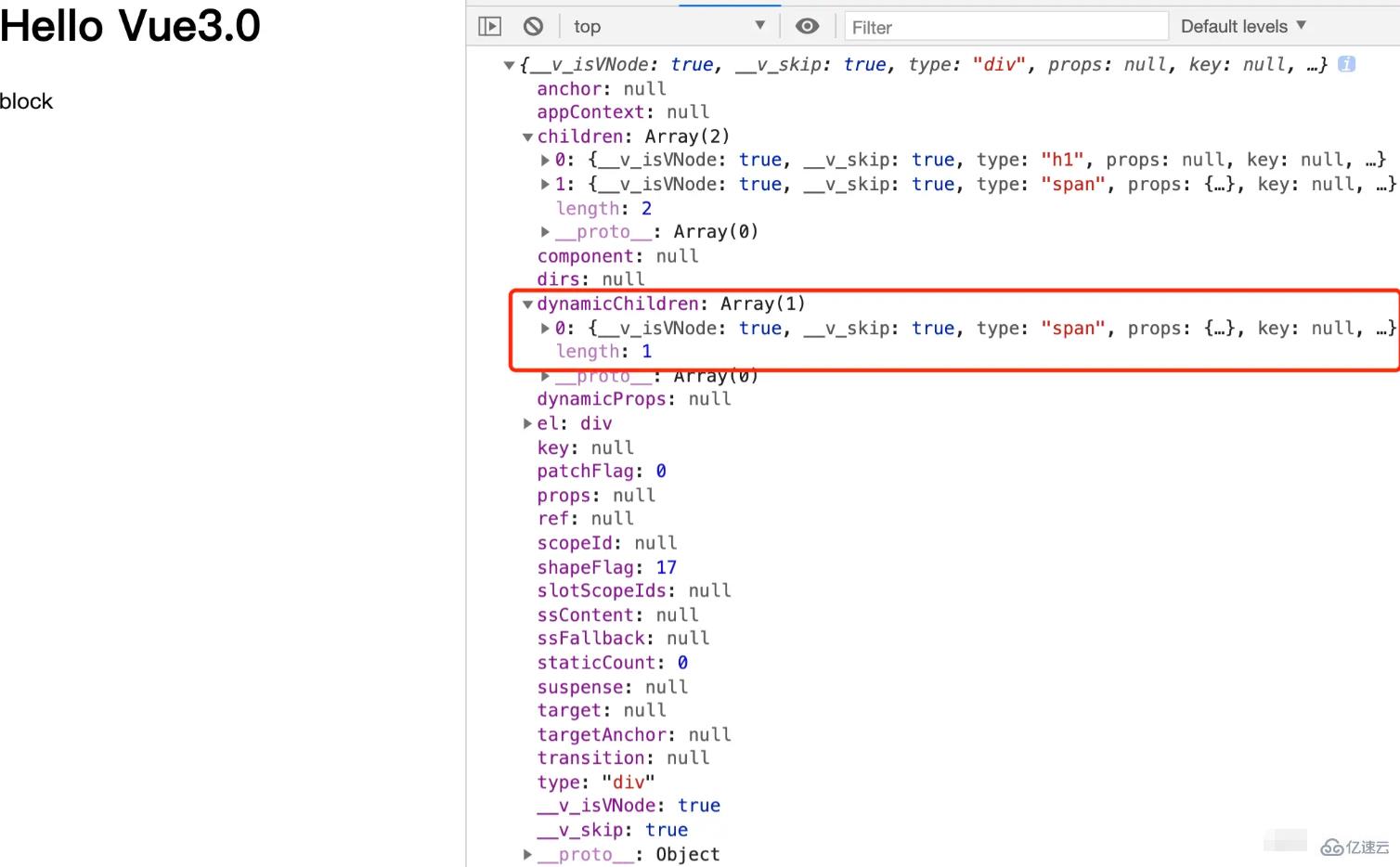Image resolution: width=1400 pixels, height=867 pixels.
Task: Select the key: null row
Action: 585,448
